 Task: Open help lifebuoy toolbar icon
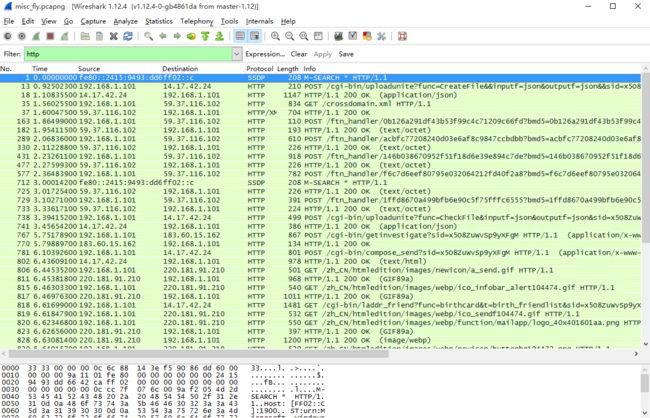coord(402,36)
